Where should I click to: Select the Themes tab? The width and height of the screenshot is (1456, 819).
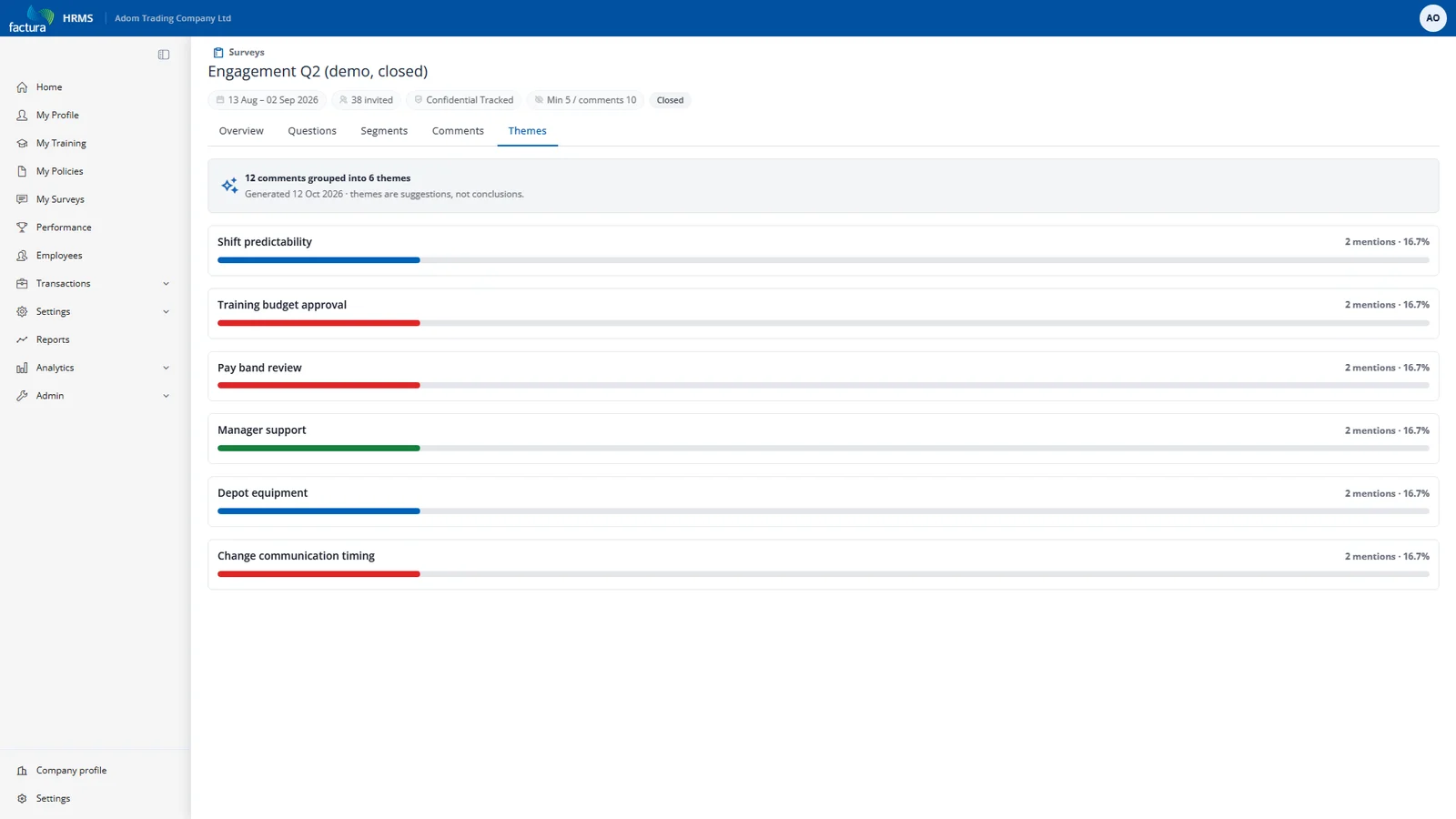click(x=528, y=131)
